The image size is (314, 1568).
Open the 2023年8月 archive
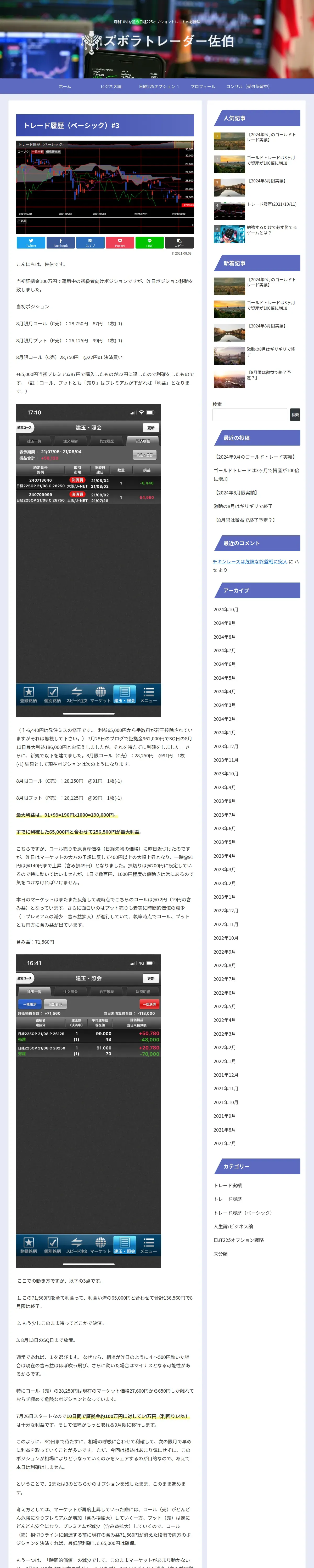point(224,801)
